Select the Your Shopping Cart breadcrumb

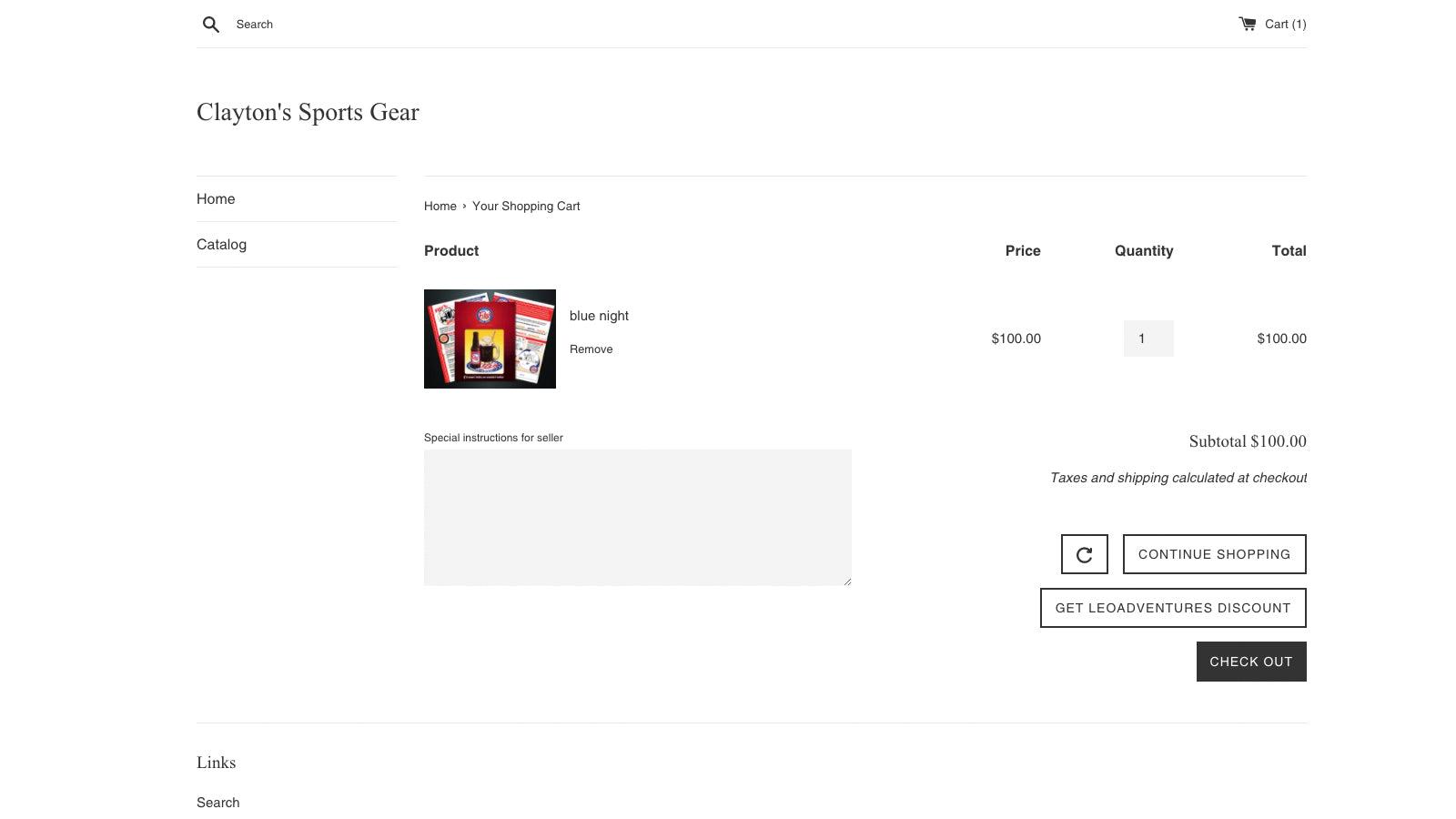(526, 206)
